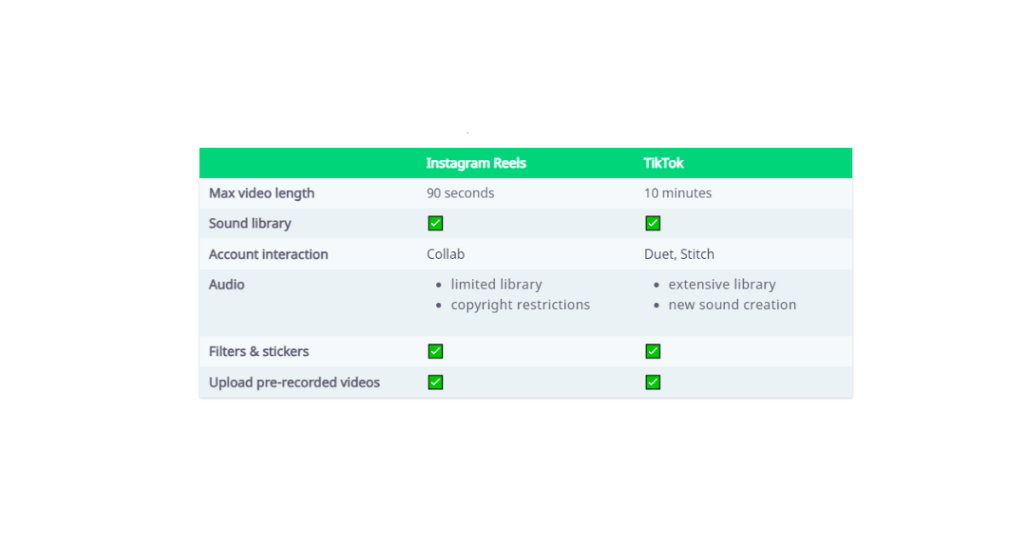Click the Filters & stickers row label

tap(259, 351)
